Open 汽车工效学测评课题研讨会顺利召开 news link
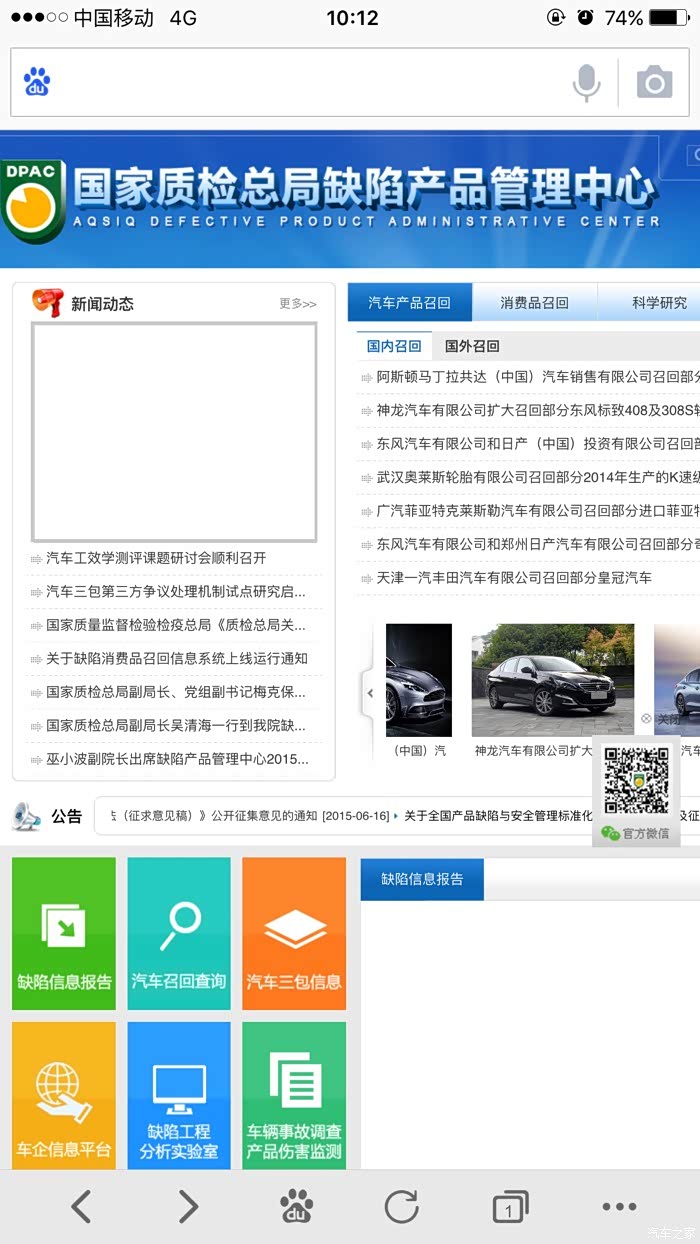The height and width of the screenshot is (1244, 700). [x=156, y=558]
